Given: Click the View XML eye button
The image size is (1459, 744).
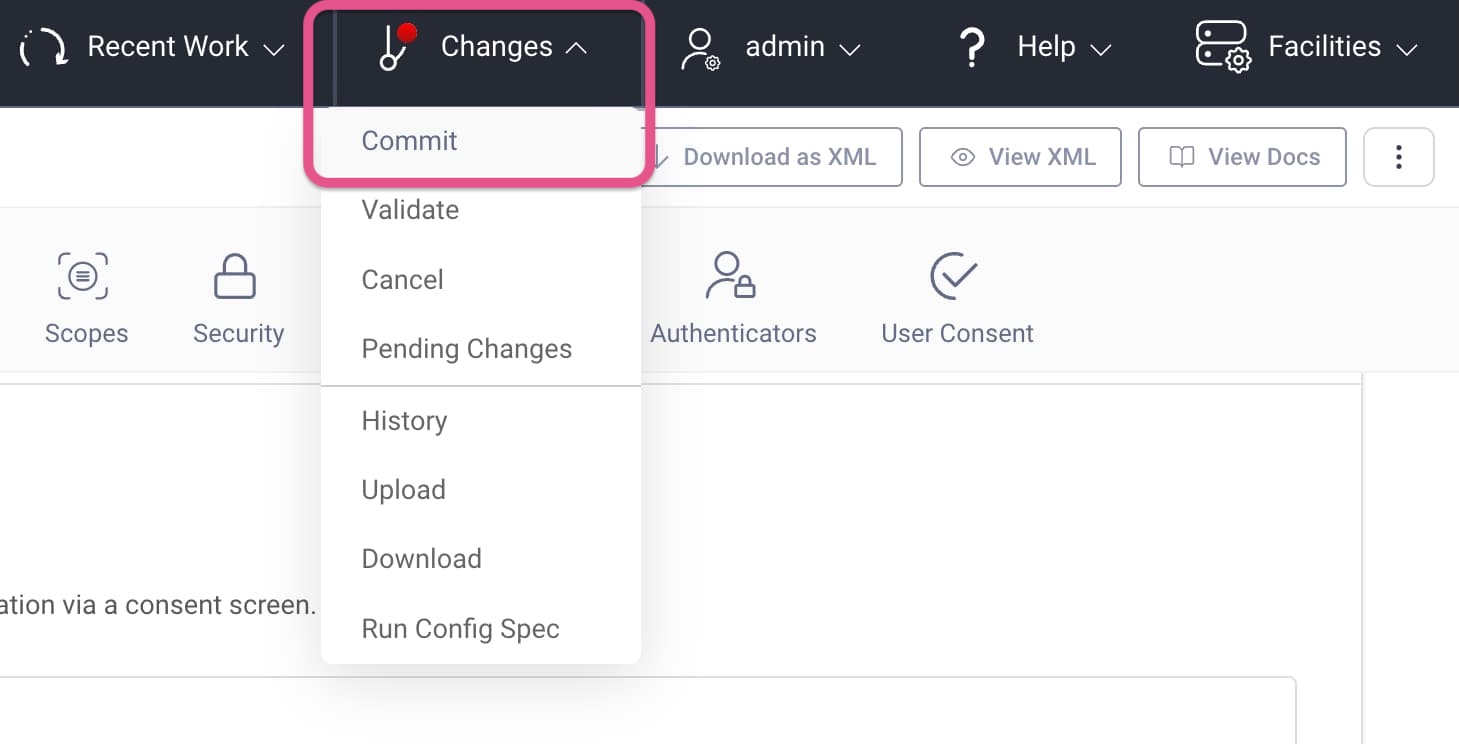Looking at the screenshot, I should [x=1020, y=157].
